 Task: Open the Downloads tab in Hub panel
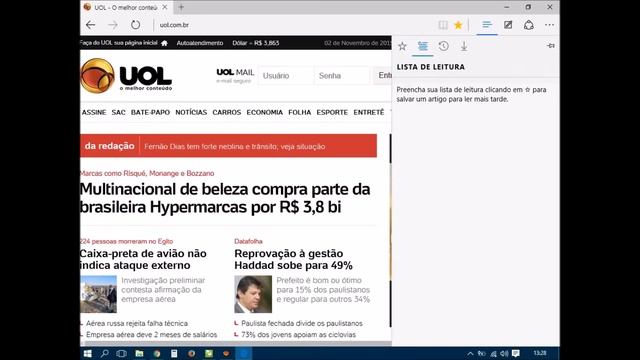(464, 46)
